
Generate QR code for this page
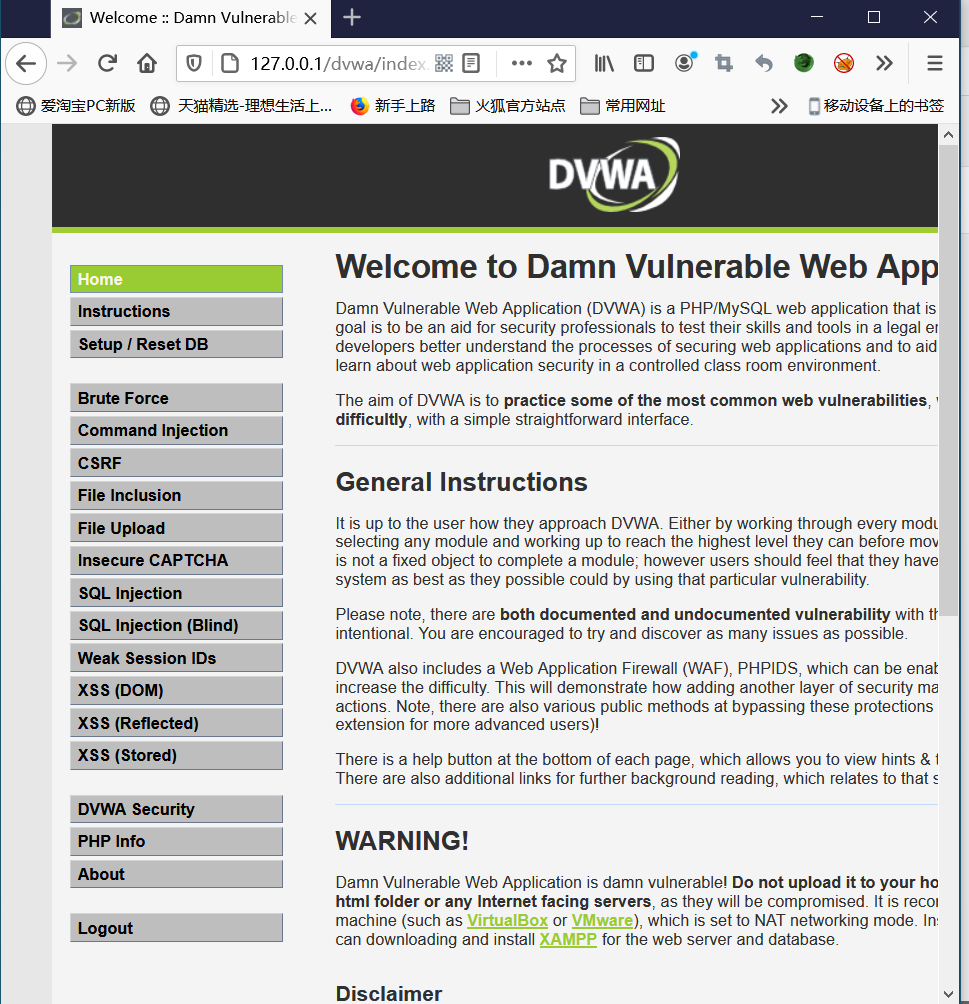444,63
